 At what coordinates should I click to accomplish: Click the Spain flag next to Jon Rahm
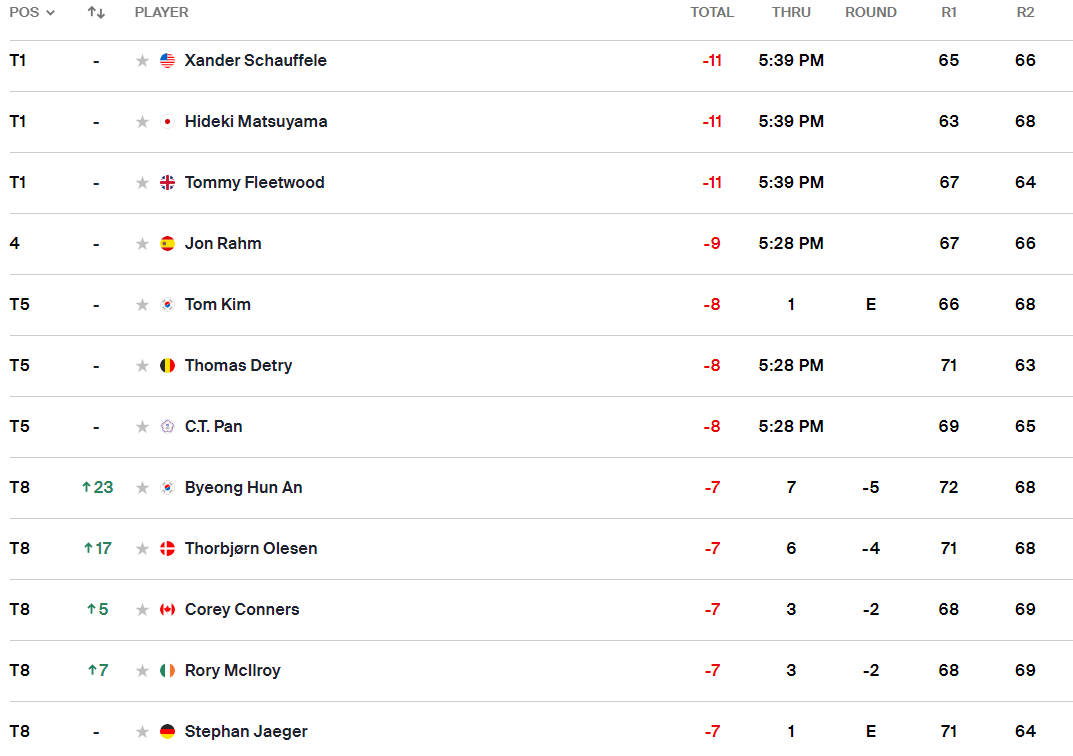point(167,243)
